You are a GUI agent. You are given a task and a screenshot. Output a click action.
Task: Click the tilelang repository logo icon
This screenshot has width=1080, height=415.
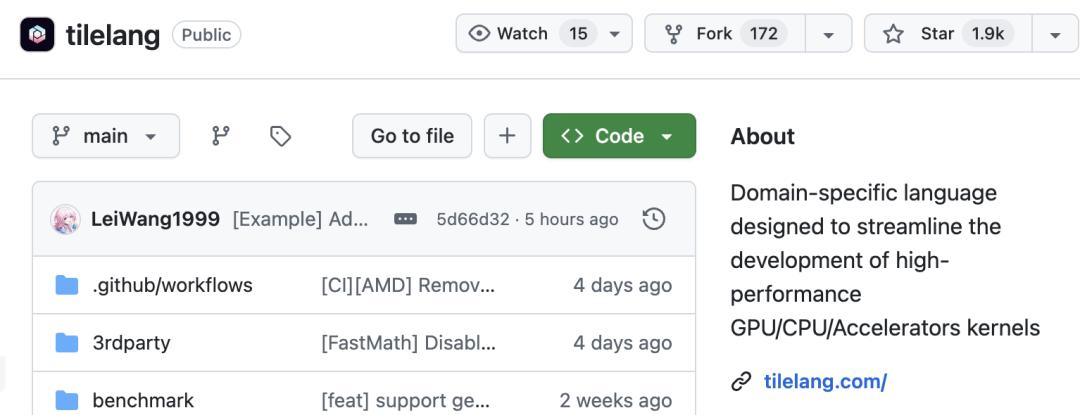(x=37, y=34)
